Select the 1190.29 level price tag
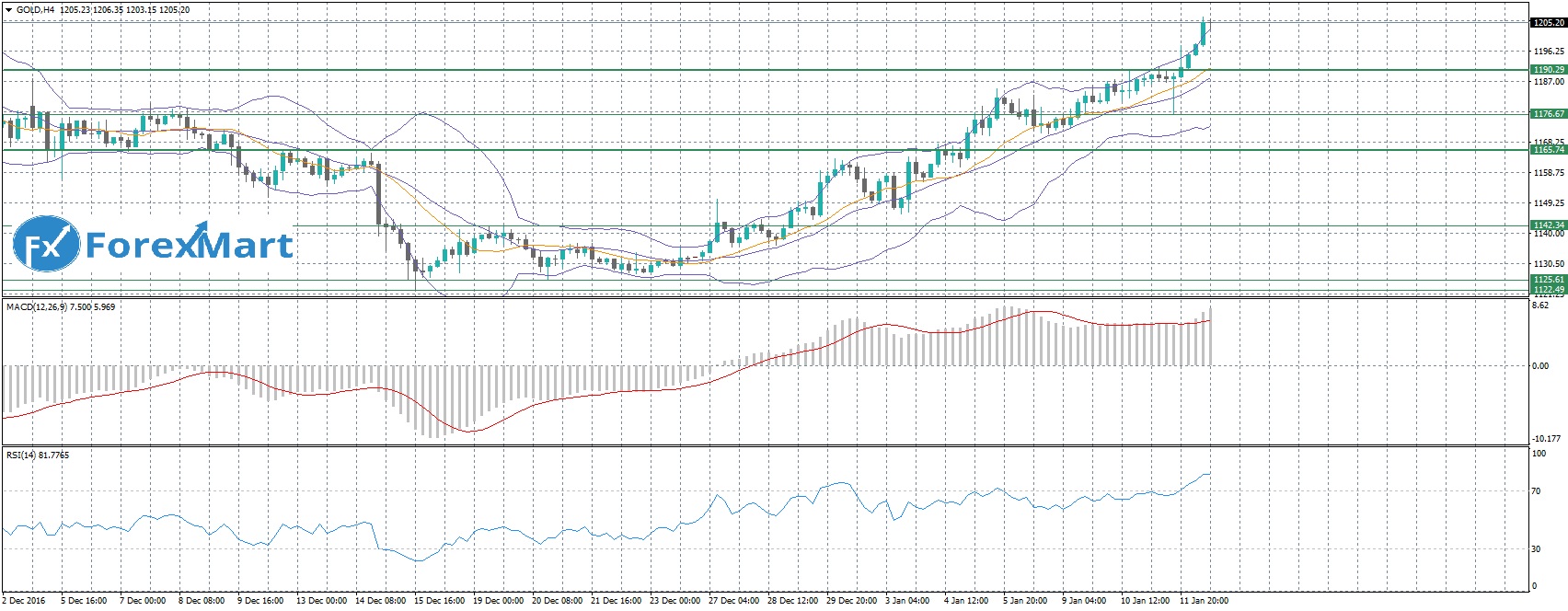 point(1548,70)
